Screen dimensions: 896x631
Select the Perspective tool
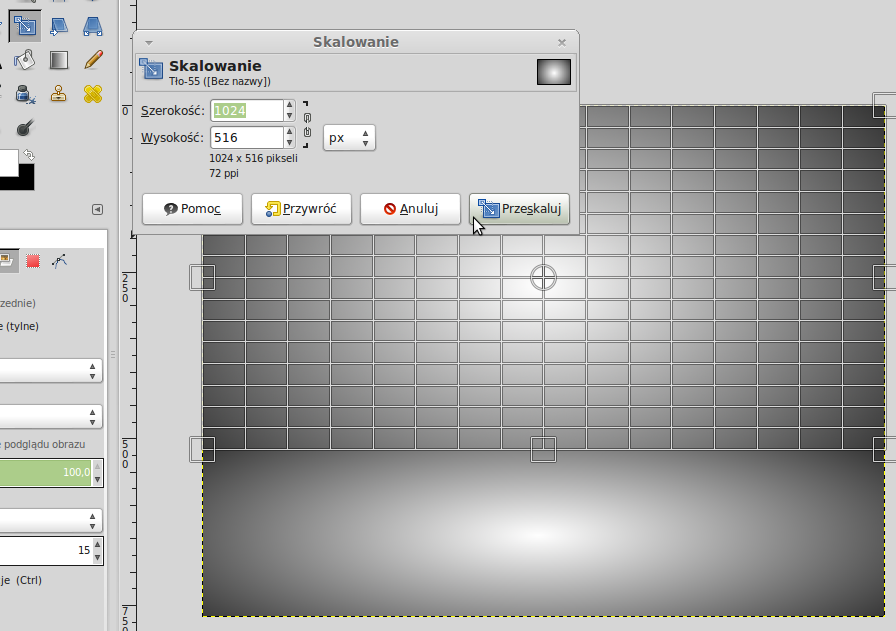pos(93,25)
